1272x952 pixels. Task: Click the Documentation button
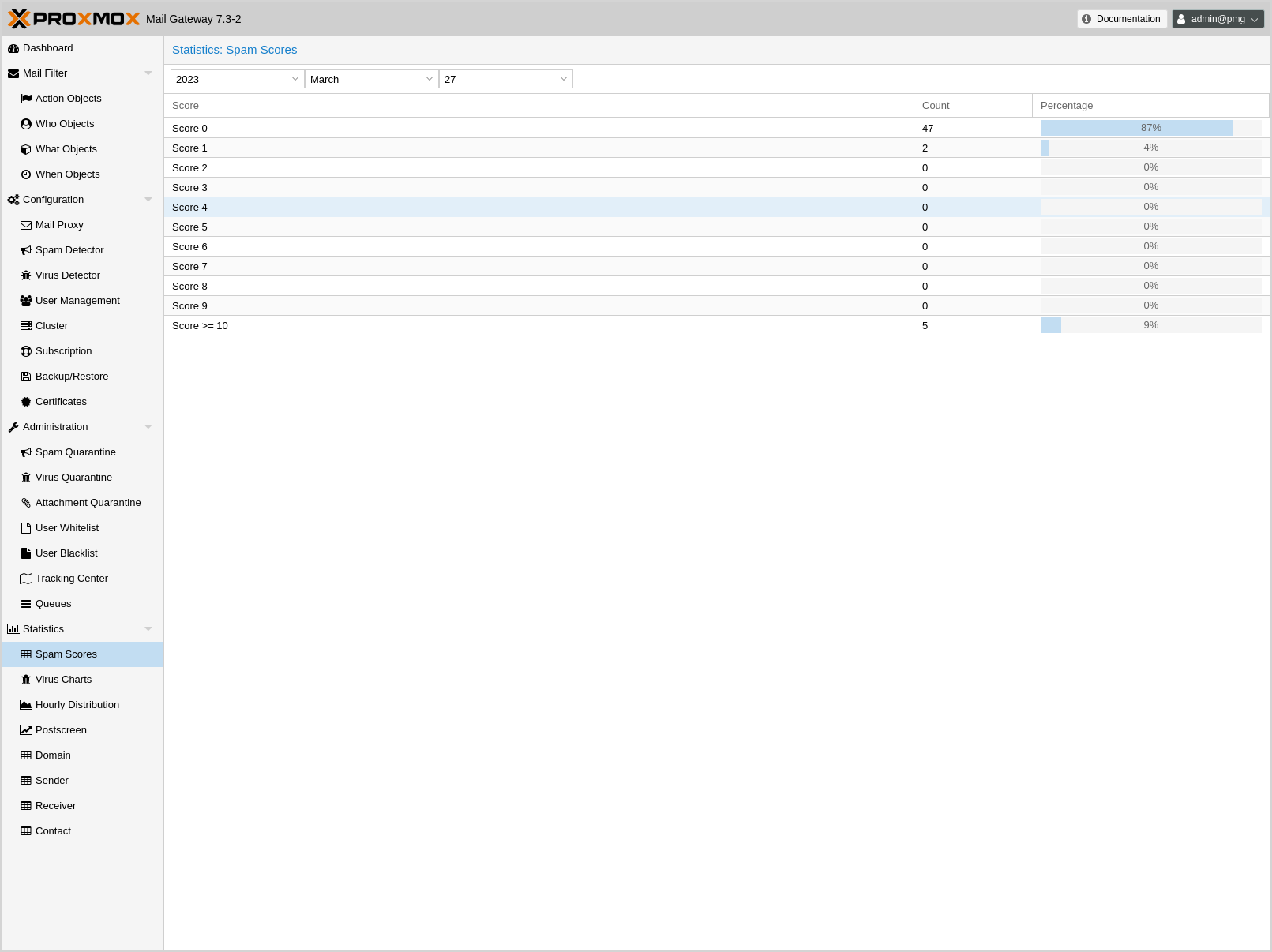(1121, 19)
